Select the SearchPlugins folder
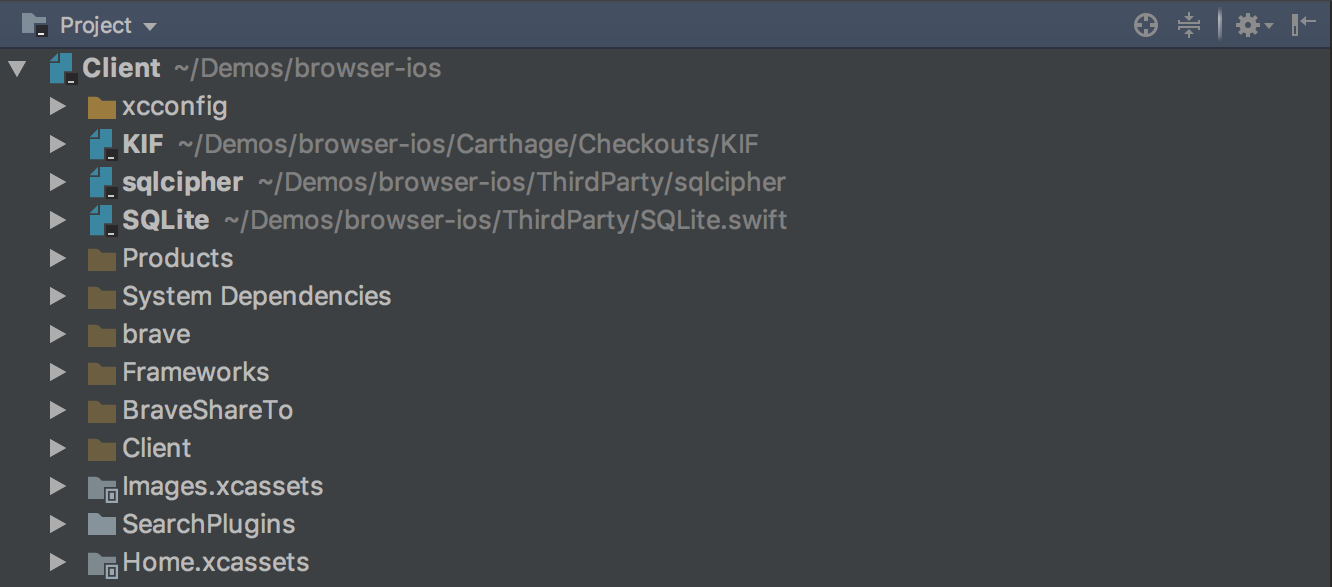1332x587 pixels. coord(208,525)
